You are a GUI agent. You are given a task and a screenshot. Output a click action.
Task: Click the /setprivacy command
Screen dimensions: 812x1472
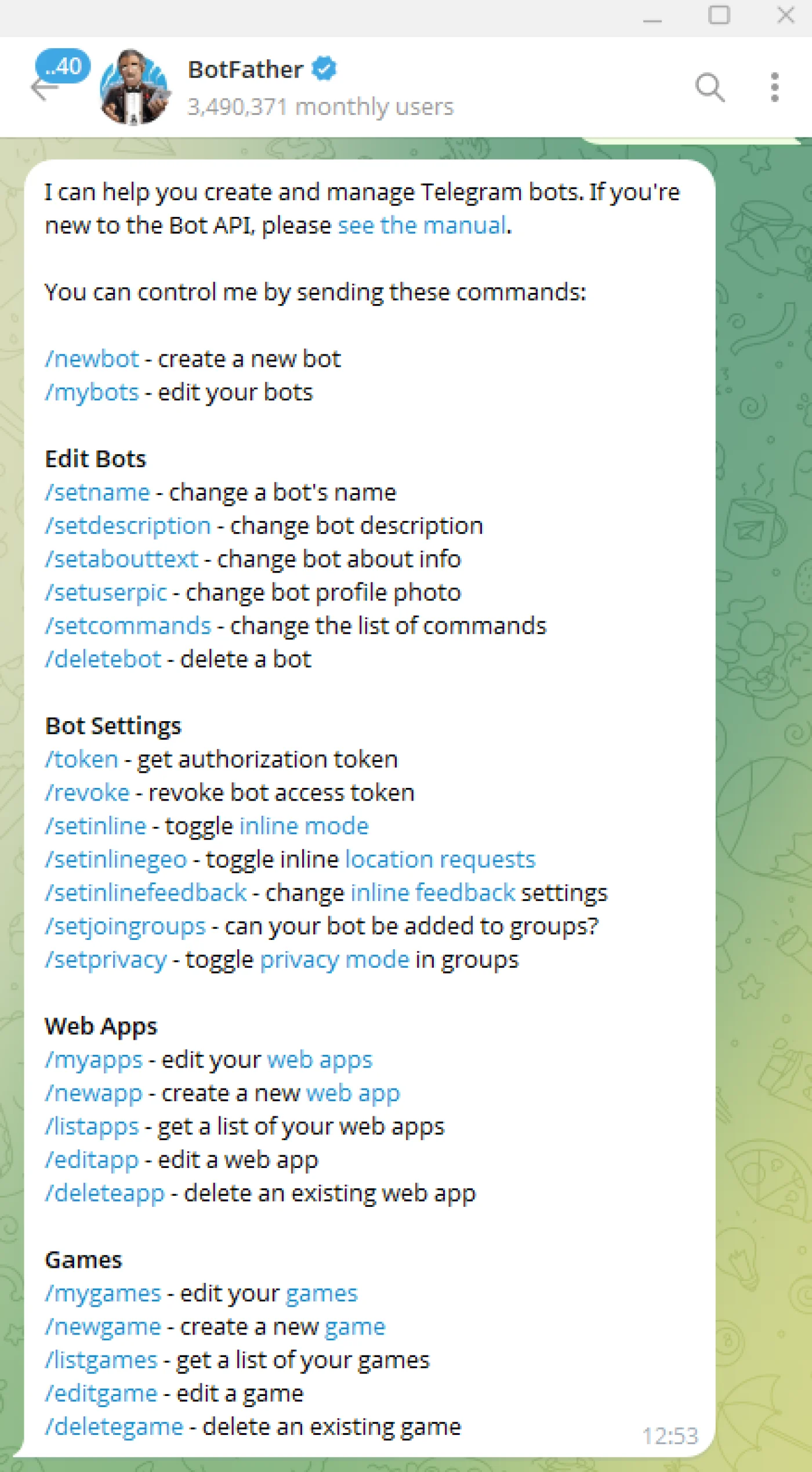(106, 960)
